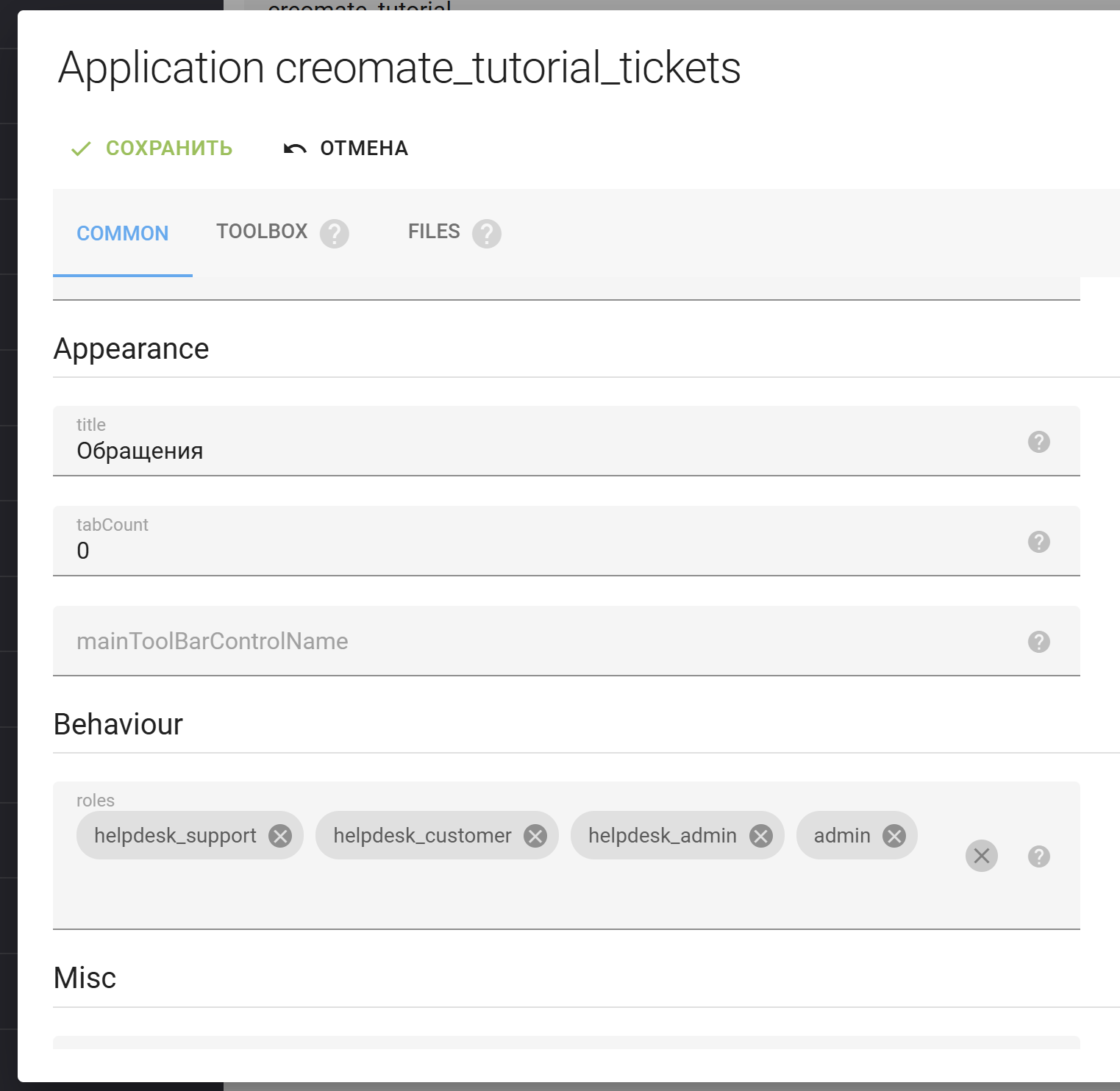Remove the helpdesk_support role chip
This screenshot has width=1120, height=1091.
tap(280, 836)
